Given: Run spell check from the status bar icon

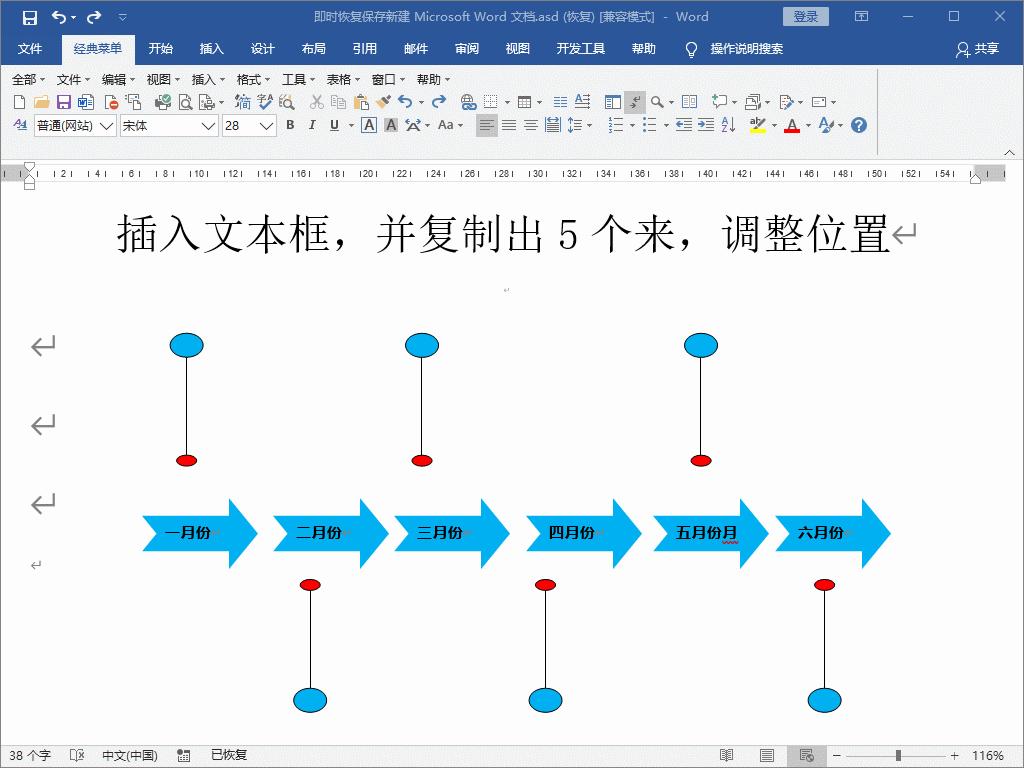Looking at the screenshot, I should tap(79, 756).
